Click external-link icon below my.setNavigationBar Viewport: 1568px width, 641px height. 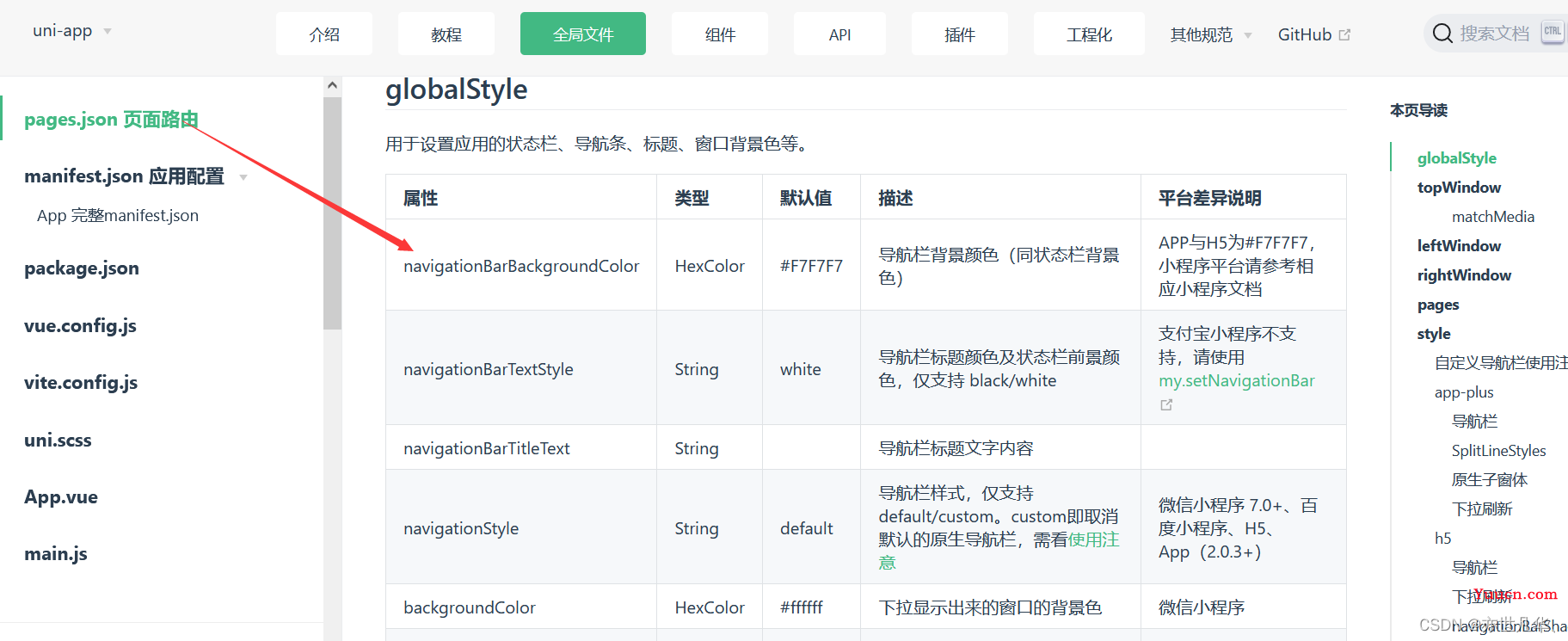(1166, 404)
